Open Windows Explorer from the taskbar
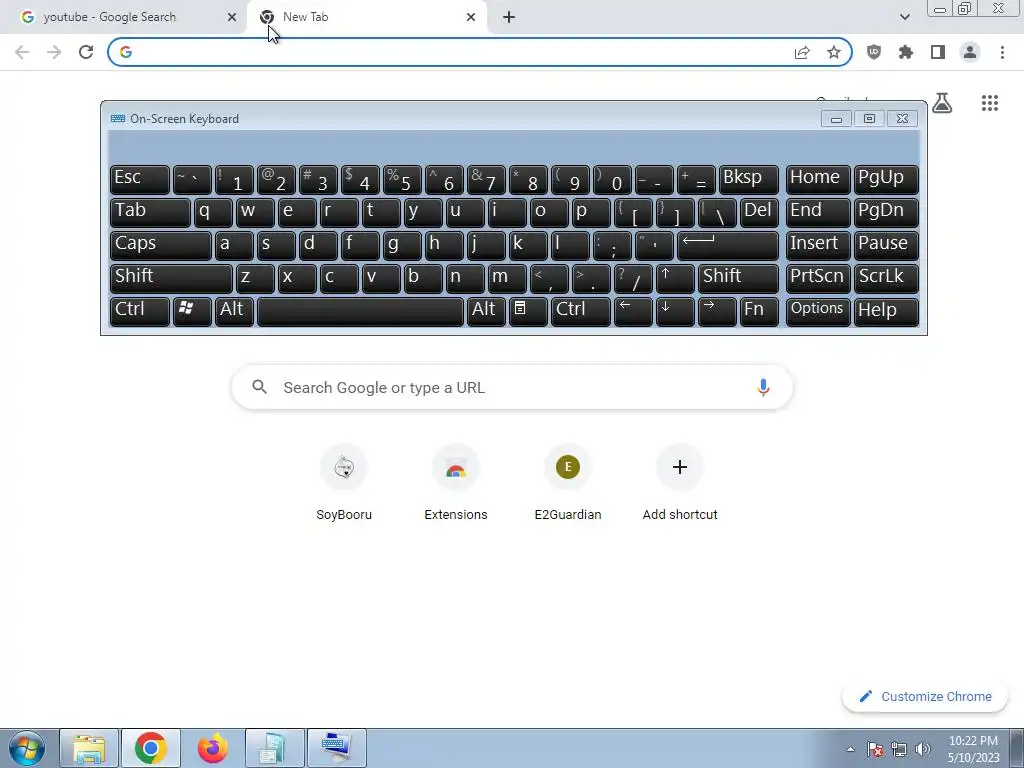 [89, 748]
